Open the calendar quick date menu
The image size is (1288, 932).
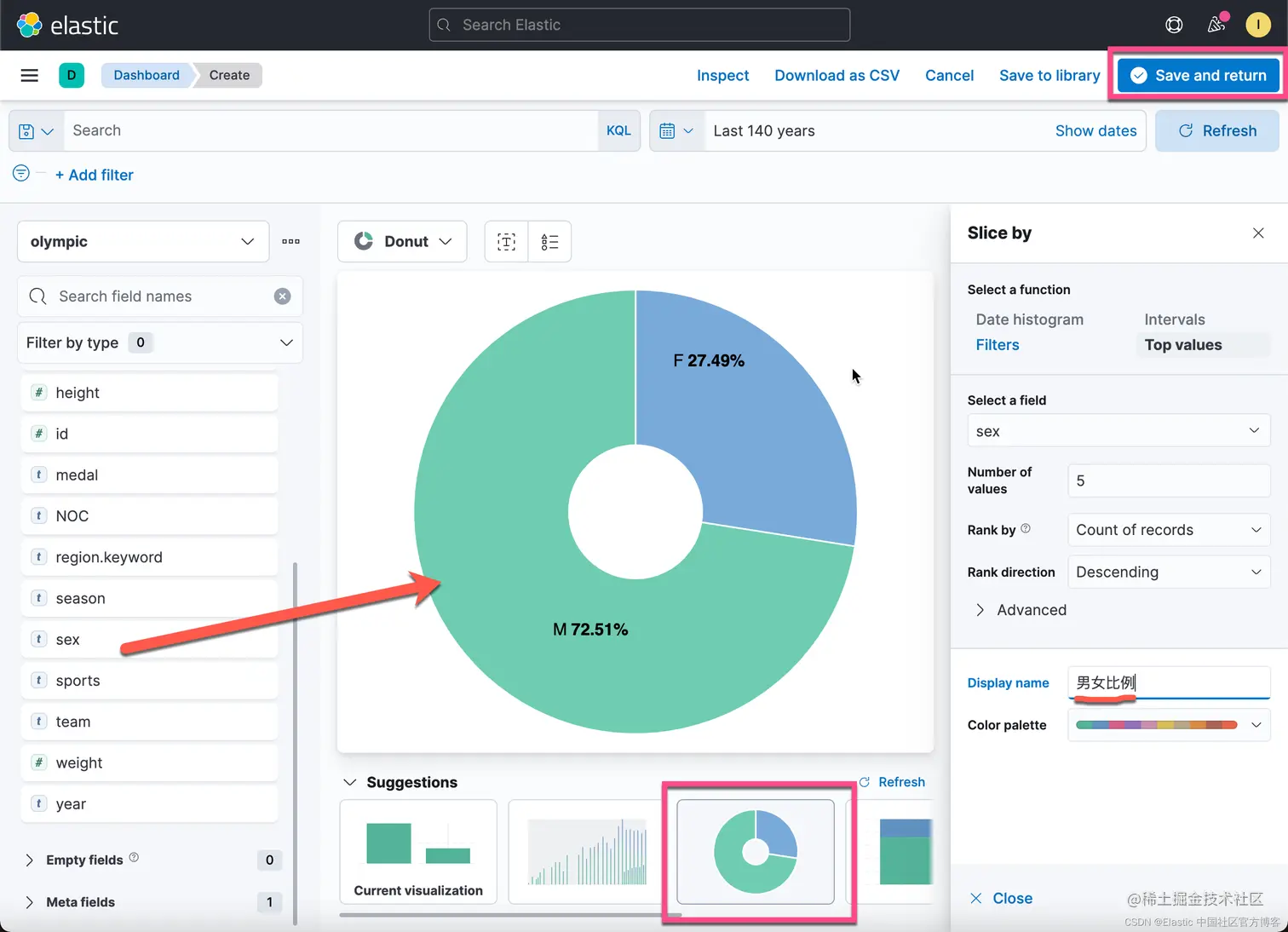677,131
